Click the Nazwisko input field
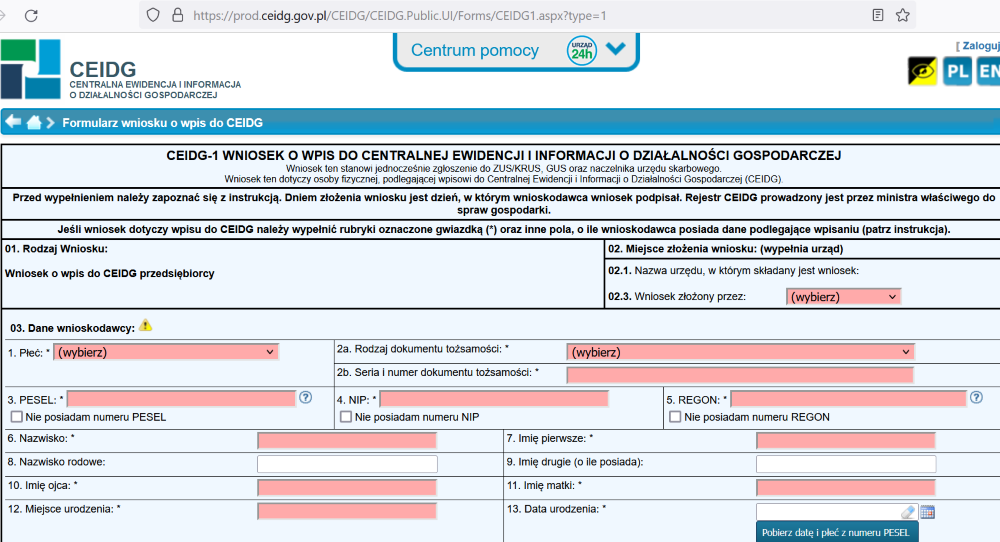This screenshot has height=542, width=1000. click(347, 440)
